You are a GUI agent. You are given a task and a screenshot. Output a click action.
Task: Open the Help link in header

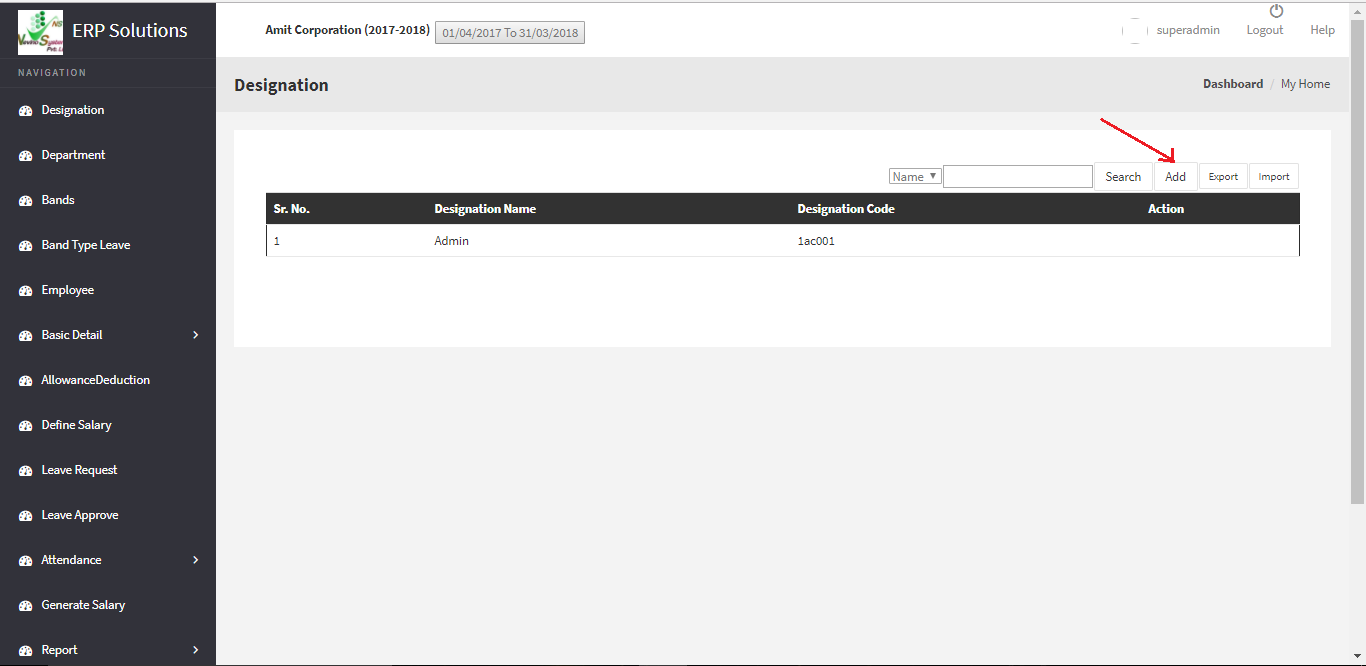point(1322,30)
